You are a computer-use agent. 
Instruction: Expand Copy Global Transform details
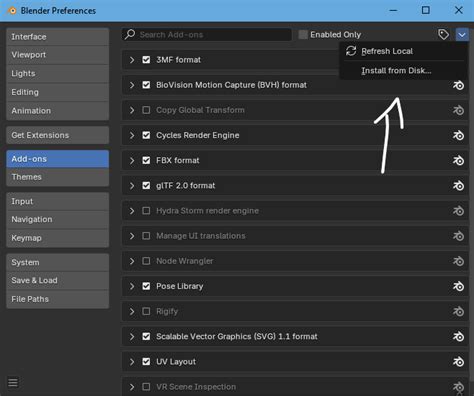tap(132, 110)
